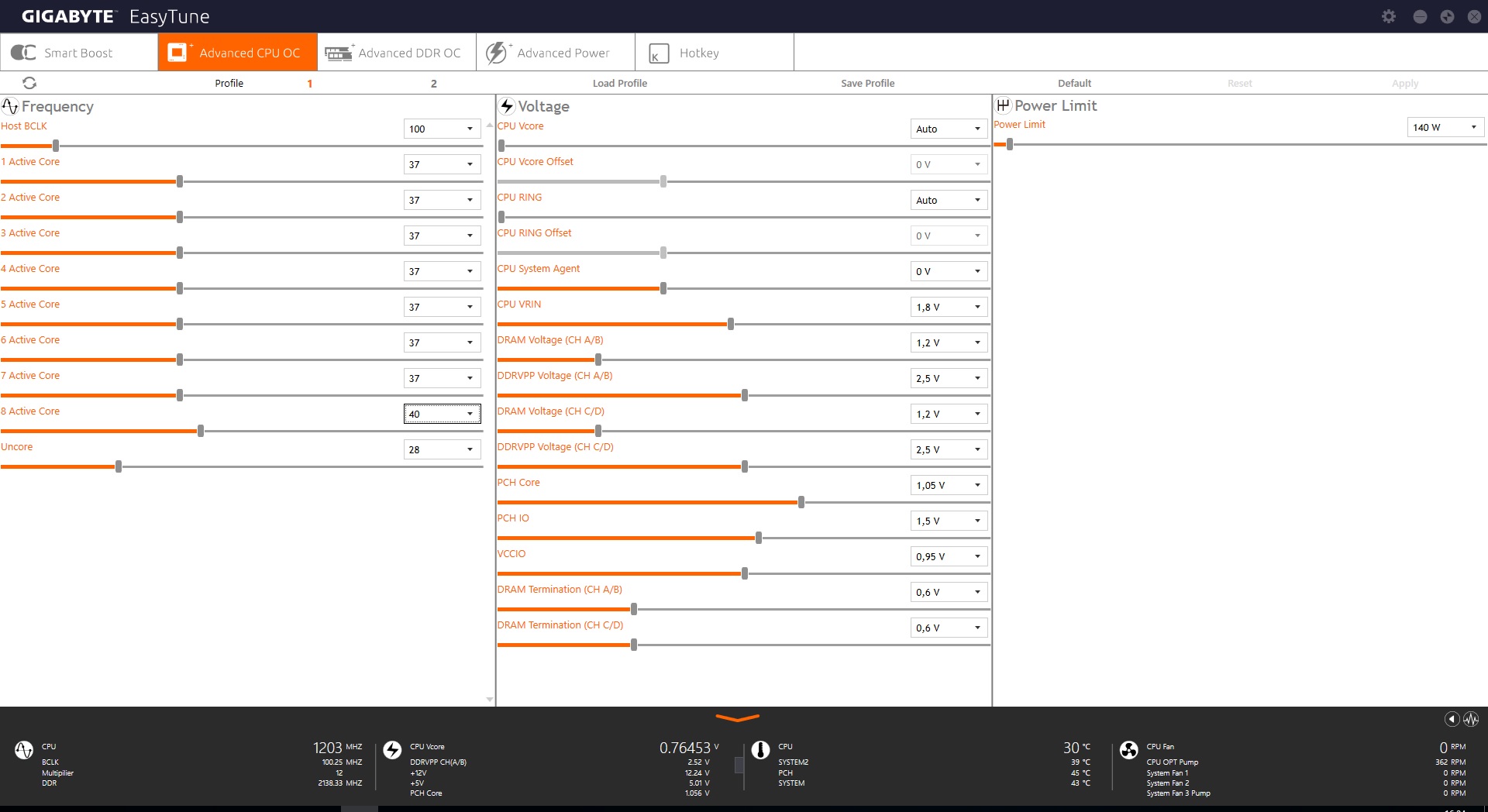Click the Hotkey keyboard icon
Image resolution: width=1488 pixels, height=812 pixels.
tap(659, 53)
